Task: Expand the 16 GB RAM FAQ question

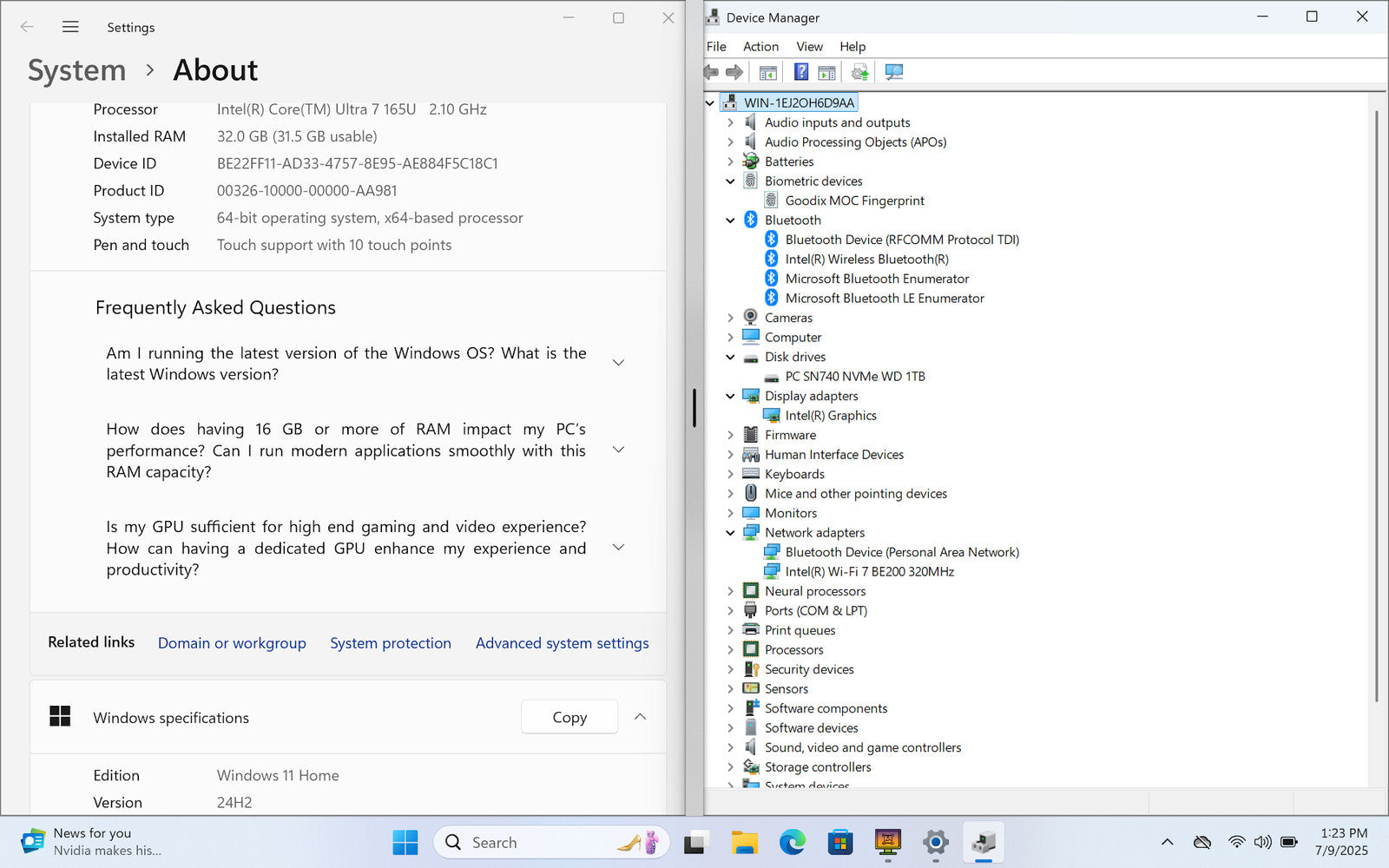Action: click(x=618, y=450)
